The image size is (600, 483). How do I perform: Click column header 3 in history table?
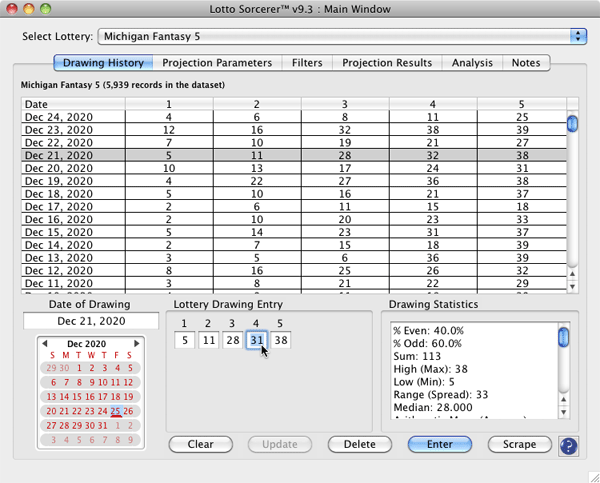pyautogui.click(x=345, y=104)
